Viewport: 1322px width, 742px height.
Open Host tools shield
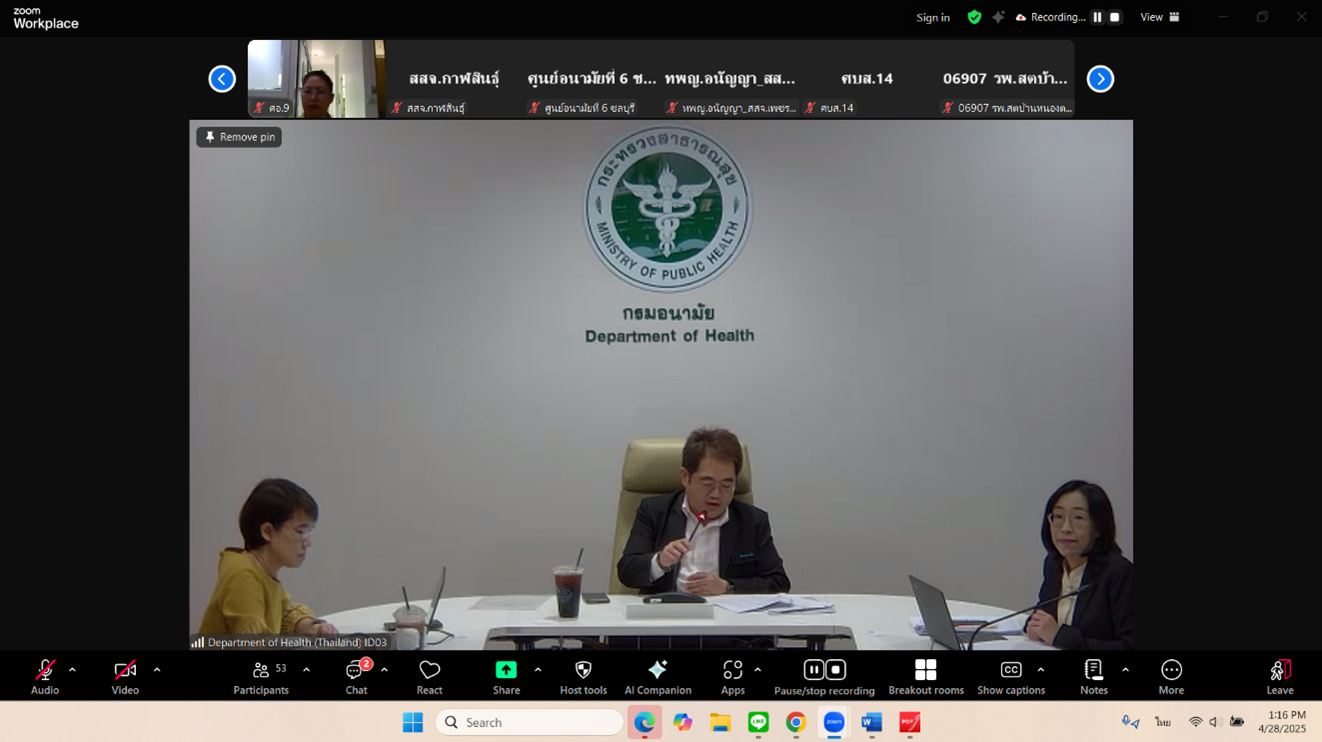[583, 676]
